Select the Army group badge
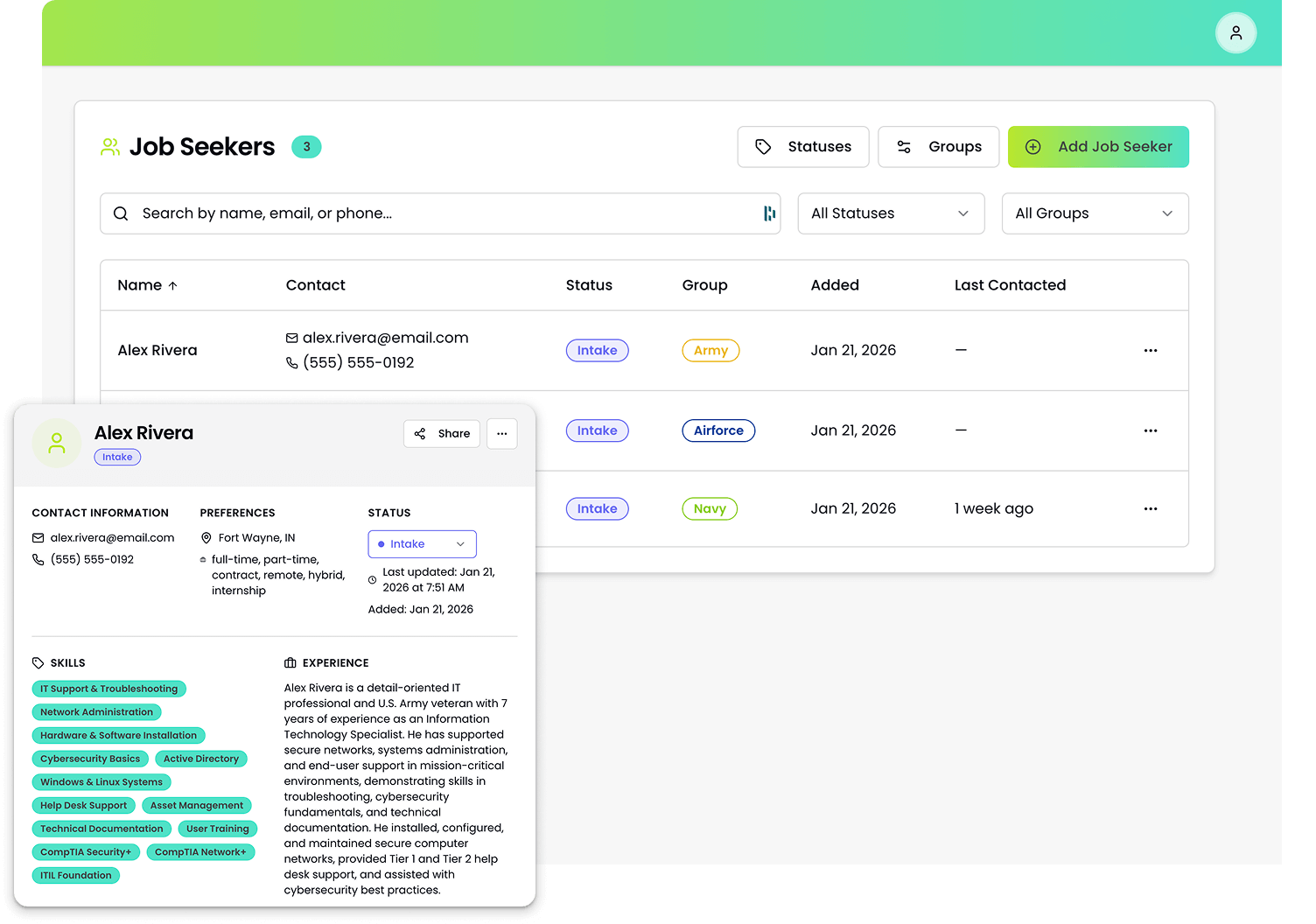1316x924 pixels. 710,350
